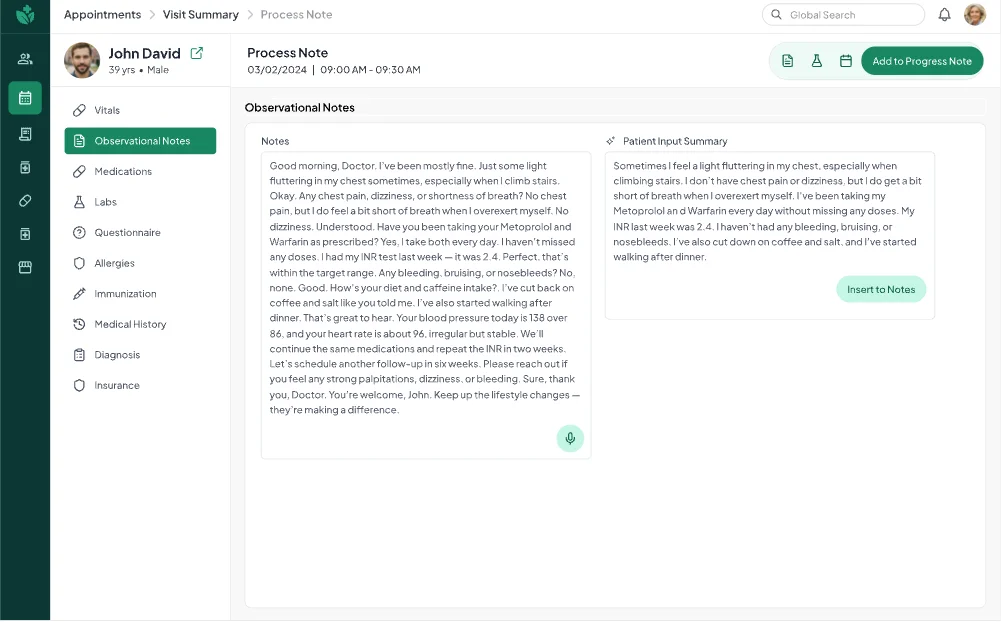1001x622 pixels.
Task: Click the green leaf app logo
Action: click(25, 14)
